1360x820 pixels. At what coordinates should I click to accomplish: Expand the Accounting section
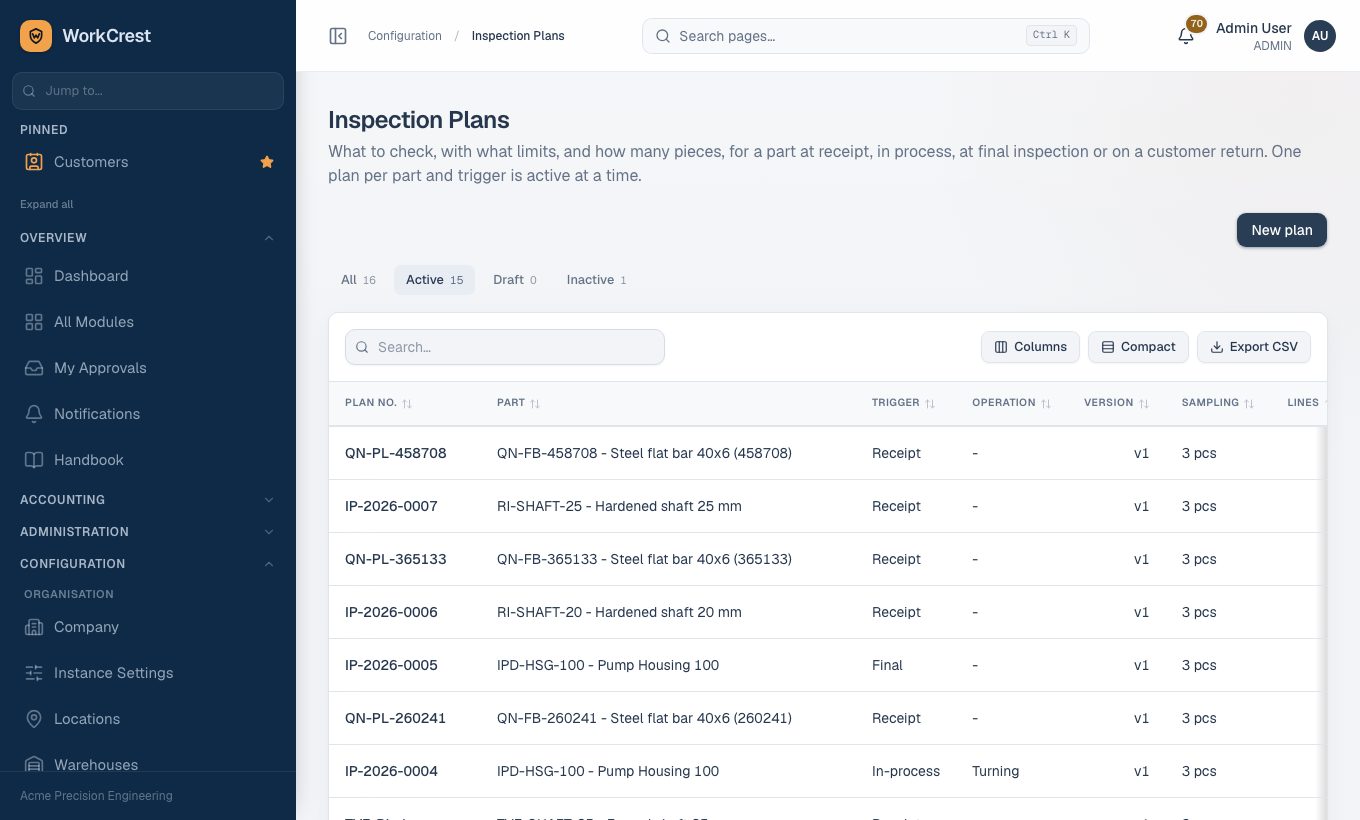[148, 500]
